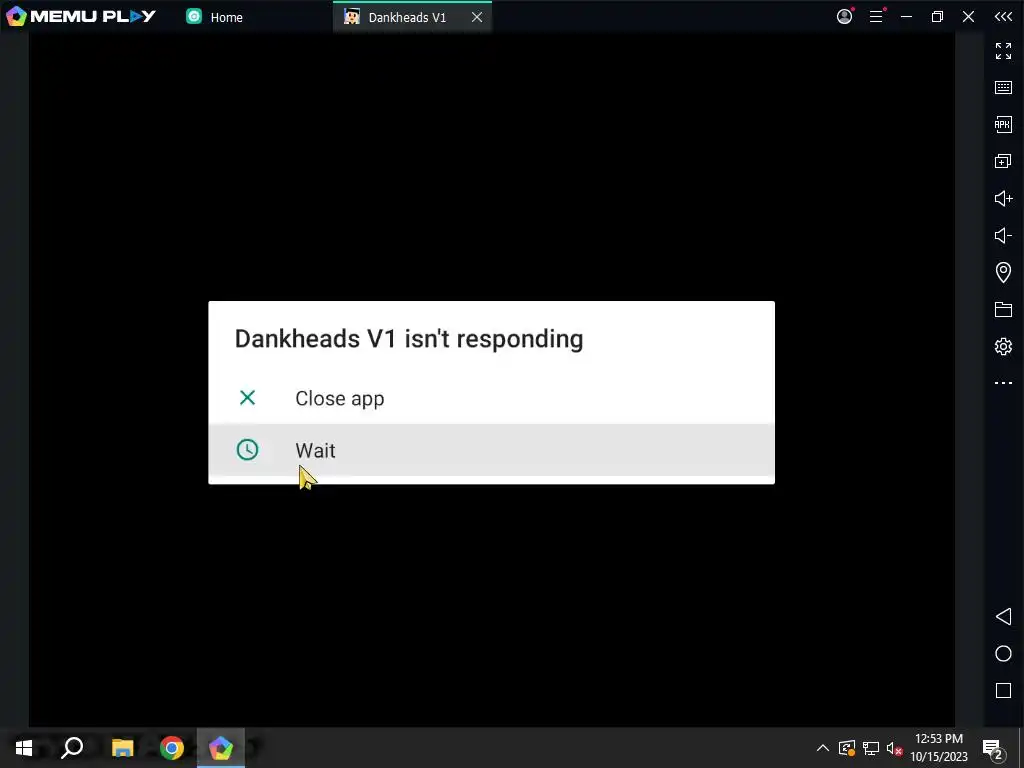
Task: Open multi-instance manager icon
Action: tap(1003, 161)
